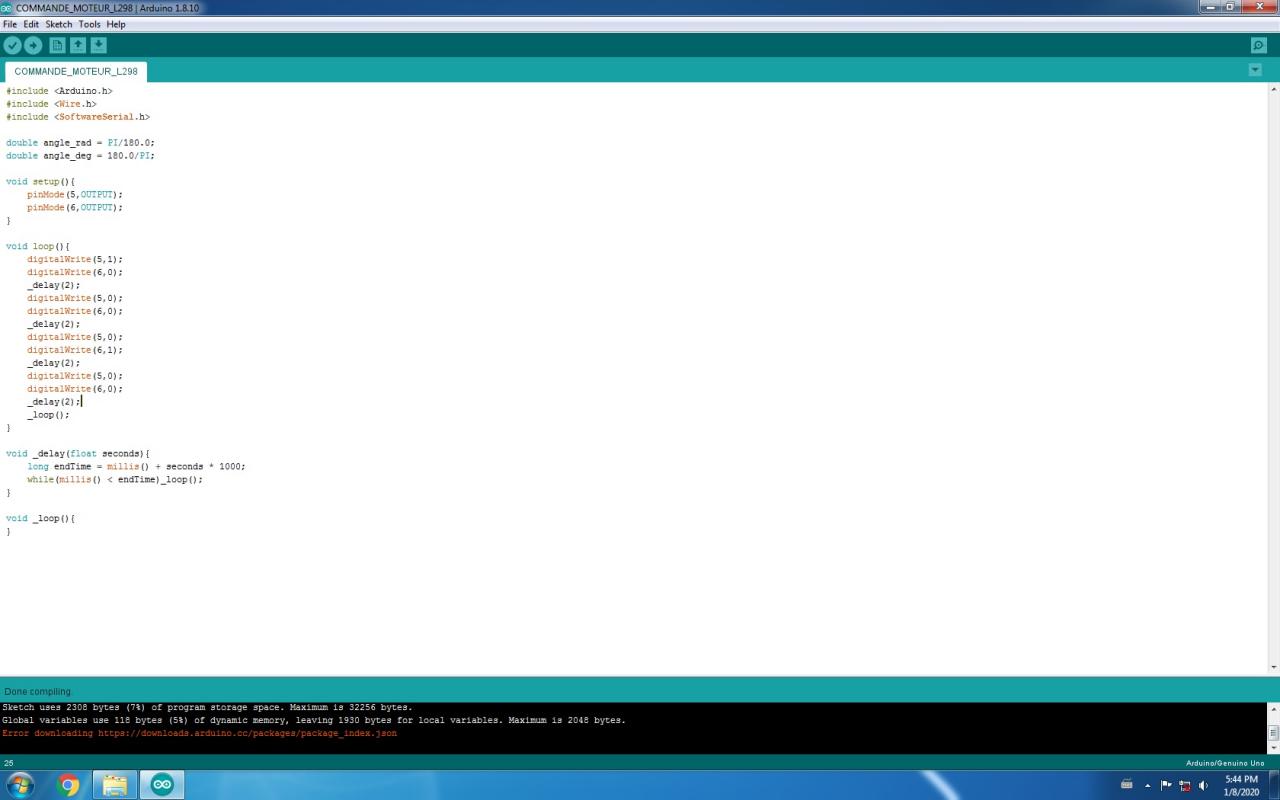Click the "while(millis() < endTime)_loop();" line
Screen dimensions: 1280x800
[115, 480]
